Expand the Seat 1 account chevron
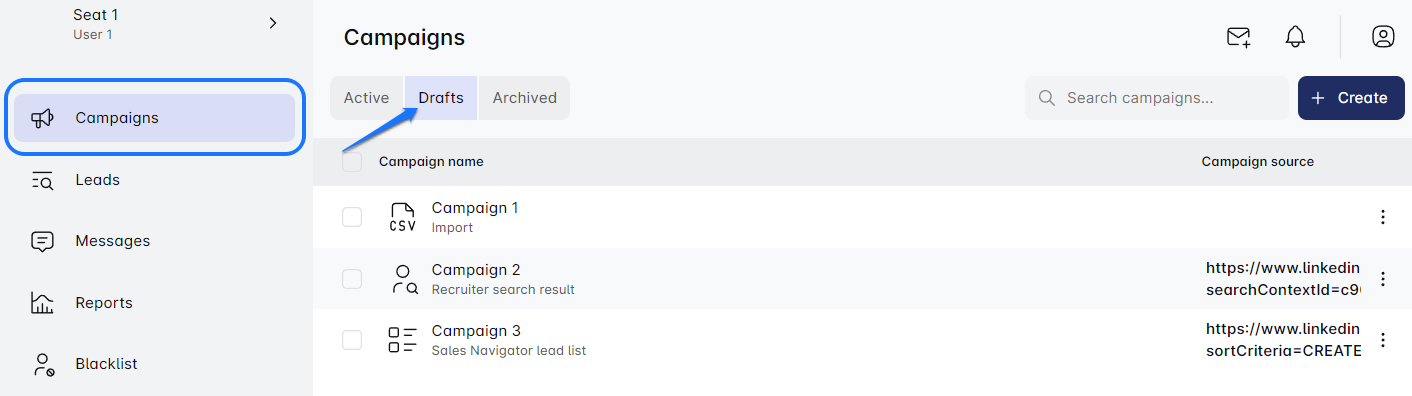The image size is (1412, 396). coord(273,23)
